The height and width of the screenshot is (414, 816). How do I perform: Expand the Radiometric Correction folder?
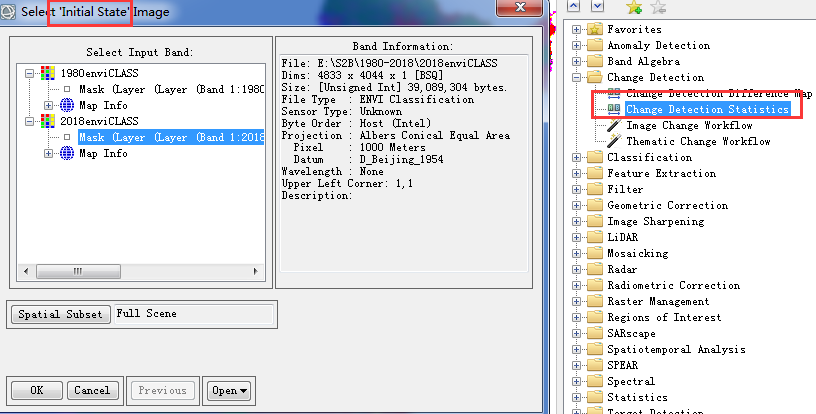[576, 286]
